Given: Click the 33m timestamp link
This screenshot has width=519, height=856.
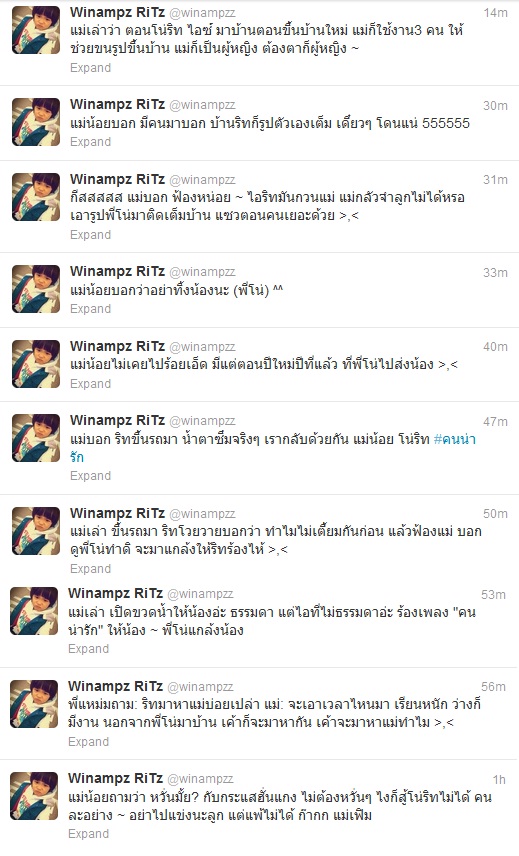Looking at the screenshot, I should [x=495, y=272].
